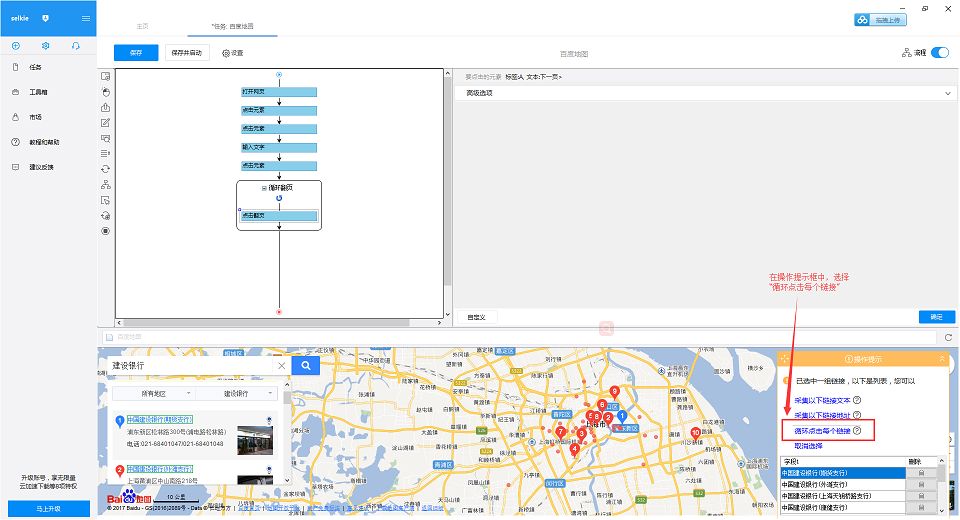
Task: Click the 循环点击每个链接 link
Action: click(822, 431)
